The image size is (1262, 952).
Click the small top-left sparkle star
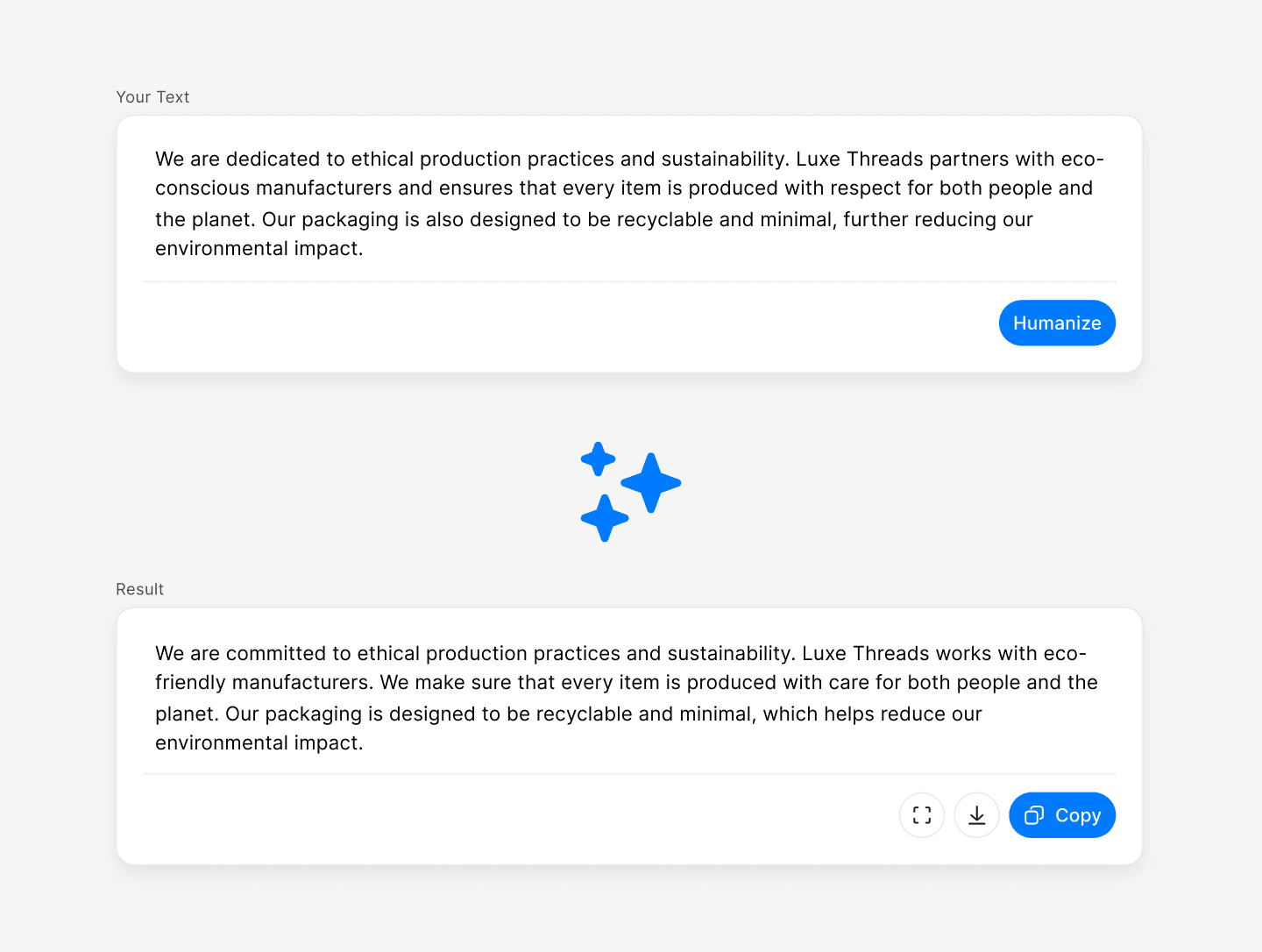point(599,459)
